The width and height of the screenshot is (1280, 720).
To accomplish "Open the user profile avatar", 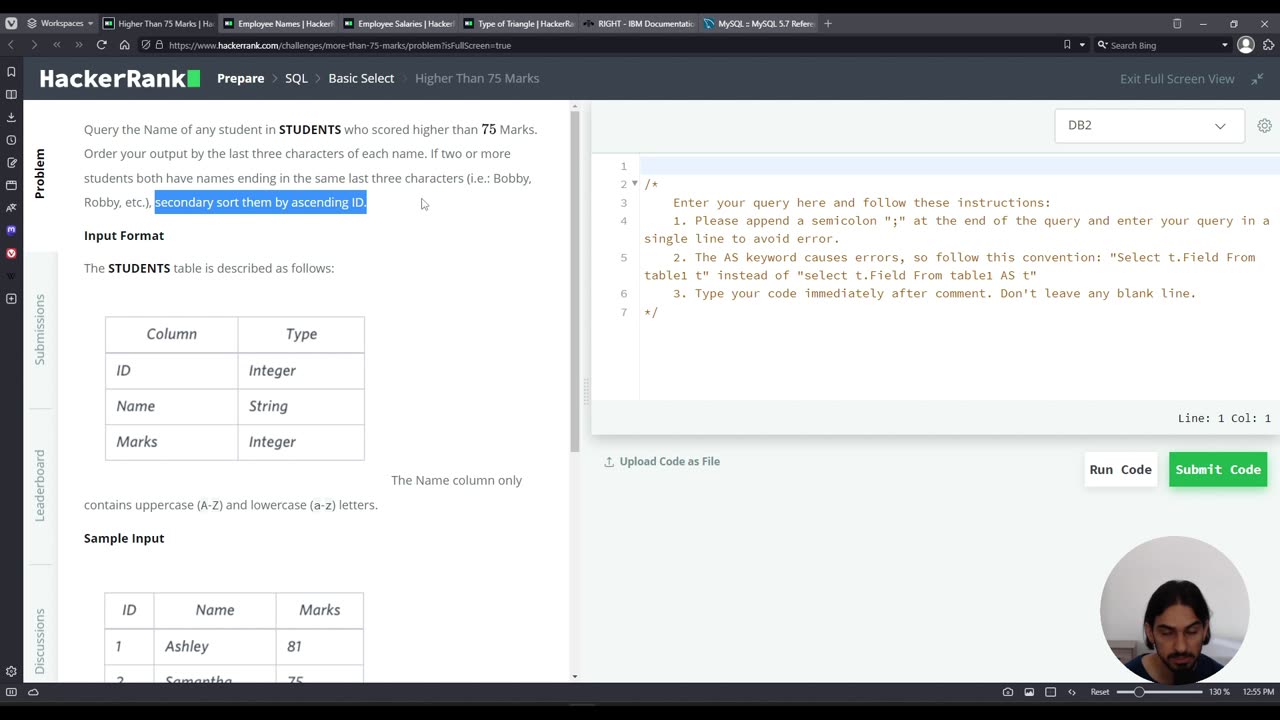I will 1245,45.
